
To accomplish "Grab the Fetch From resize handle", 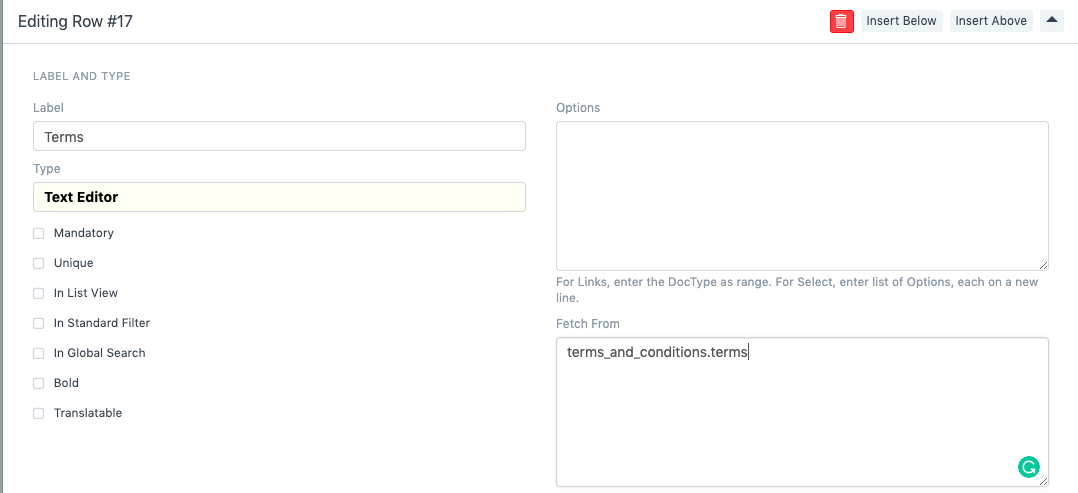I will [x=1043, y=481].
